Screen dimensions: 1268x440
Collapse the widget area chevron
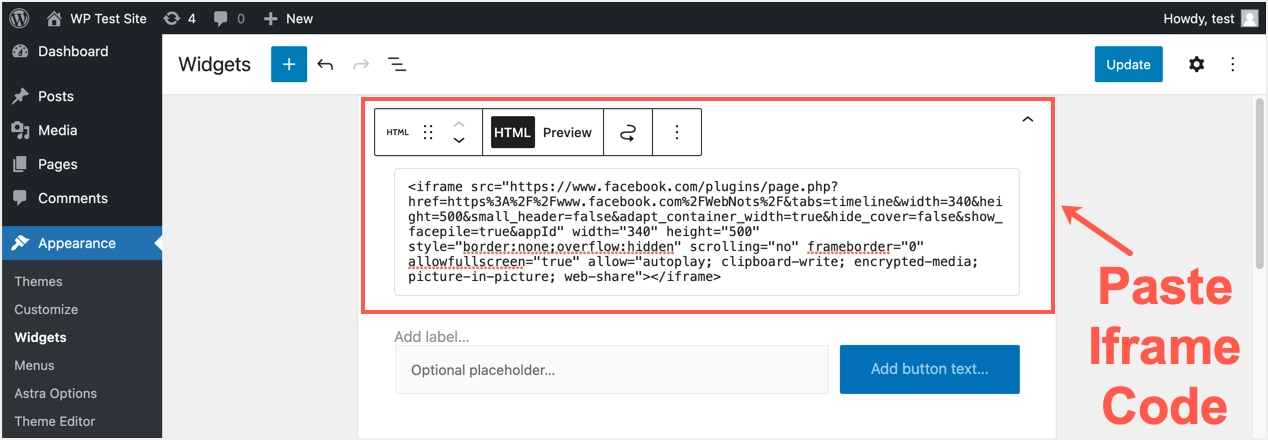coord(1027,120)
